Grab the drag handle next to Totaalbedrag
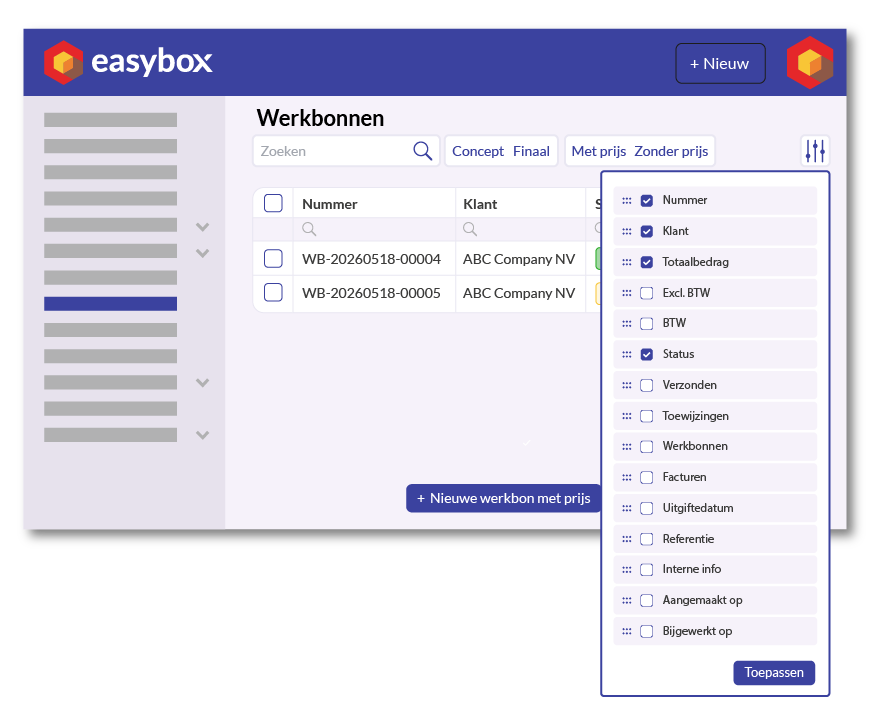880x720 pixels. (x=627, y=262)
